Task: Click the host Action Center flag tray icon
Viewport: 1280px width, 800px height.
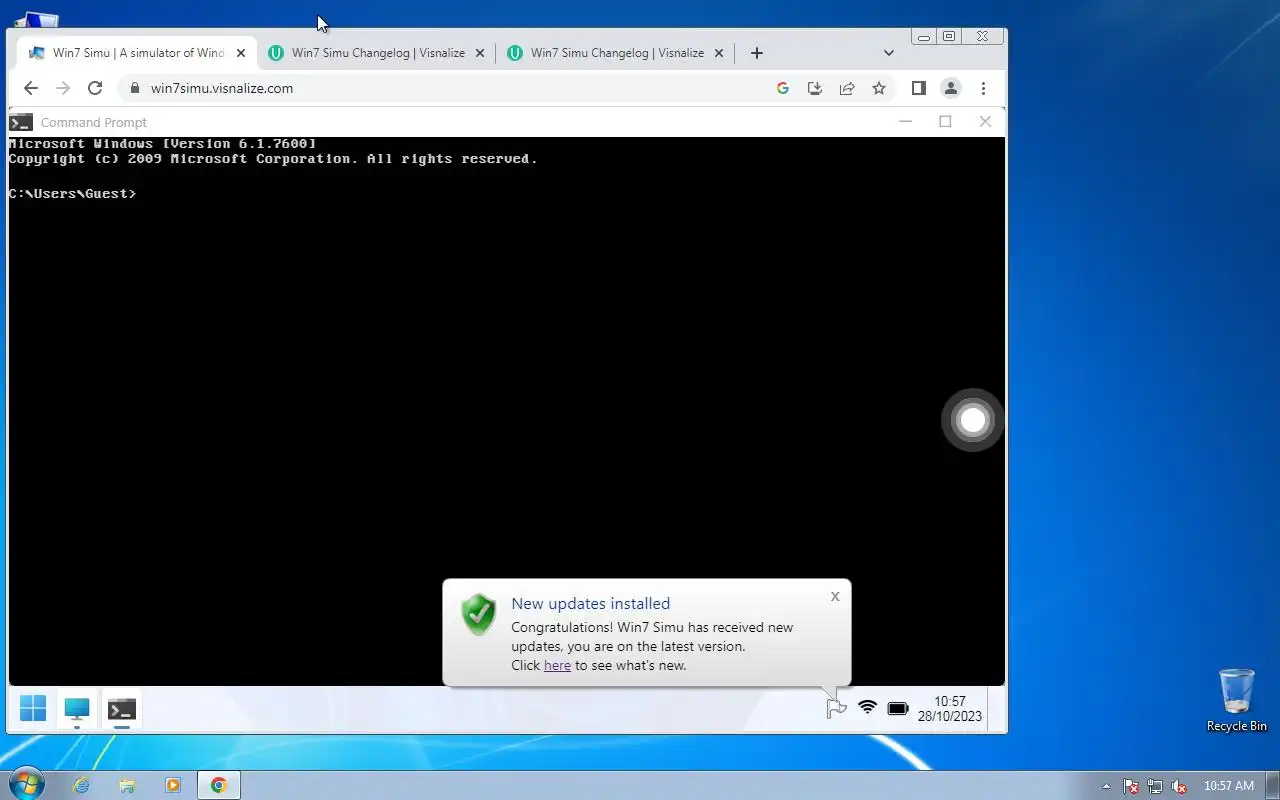Action: click(x=1131, y=786)
